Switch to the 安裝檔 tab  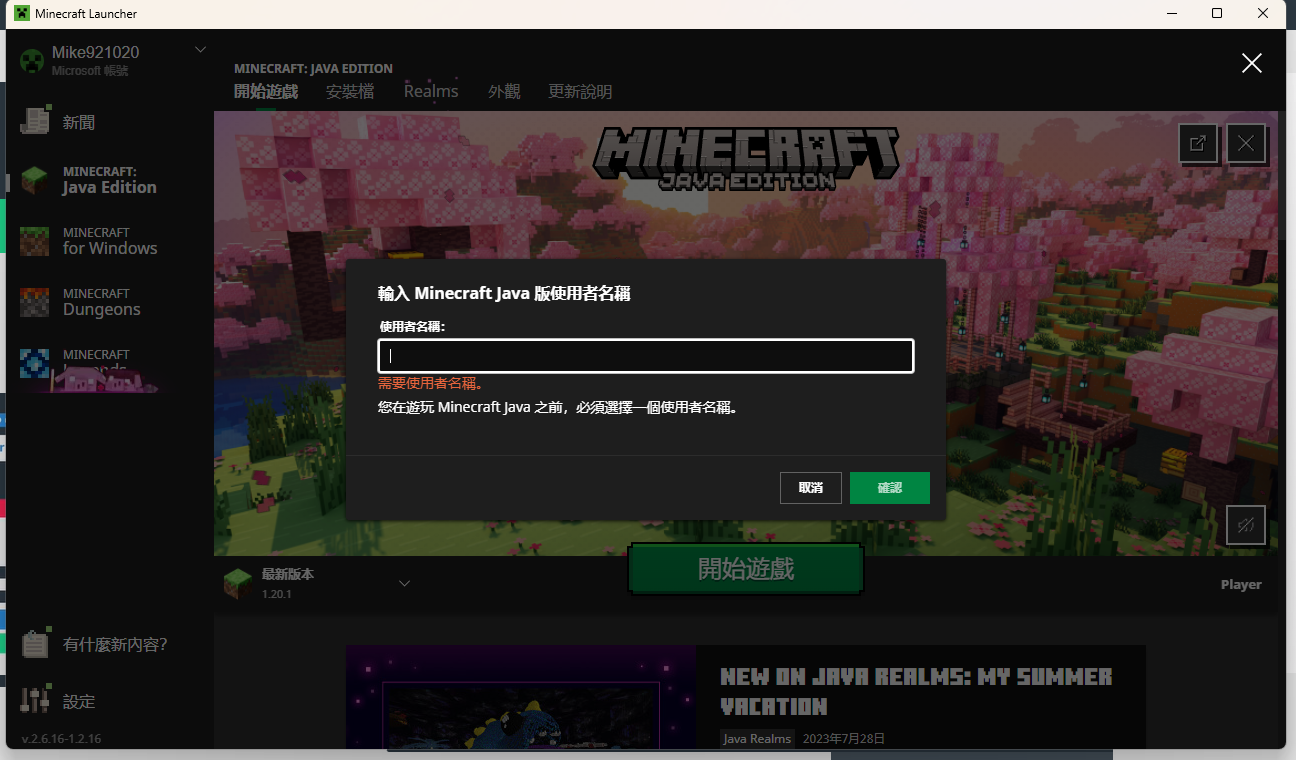pos(350,92)
